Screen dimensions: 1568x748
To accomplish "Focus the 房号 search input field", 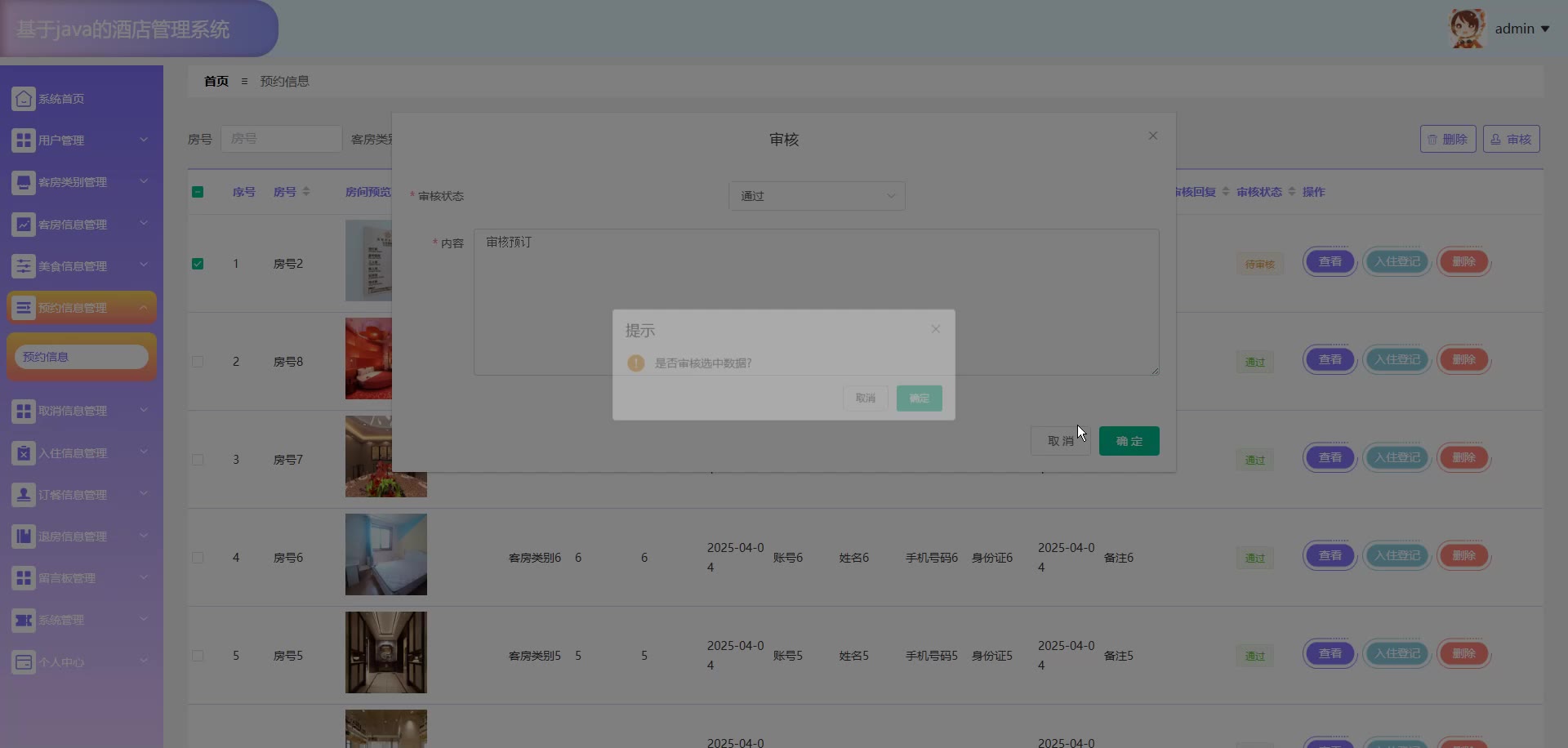I will point(281,139).
